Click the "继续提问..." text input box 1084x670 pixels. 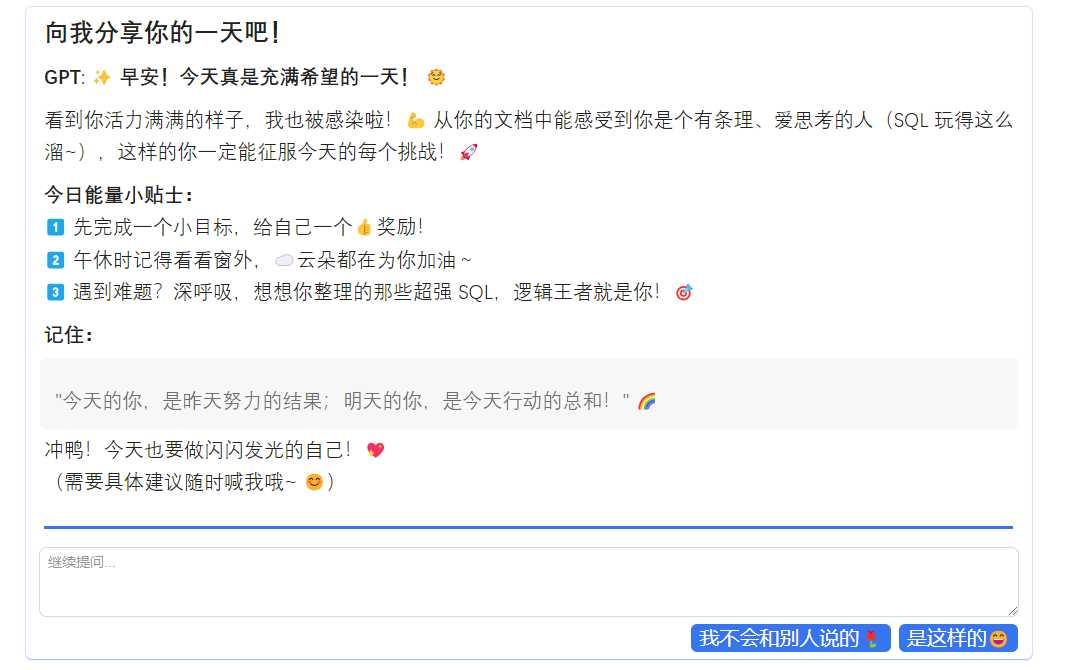click(x=528, y=582)
